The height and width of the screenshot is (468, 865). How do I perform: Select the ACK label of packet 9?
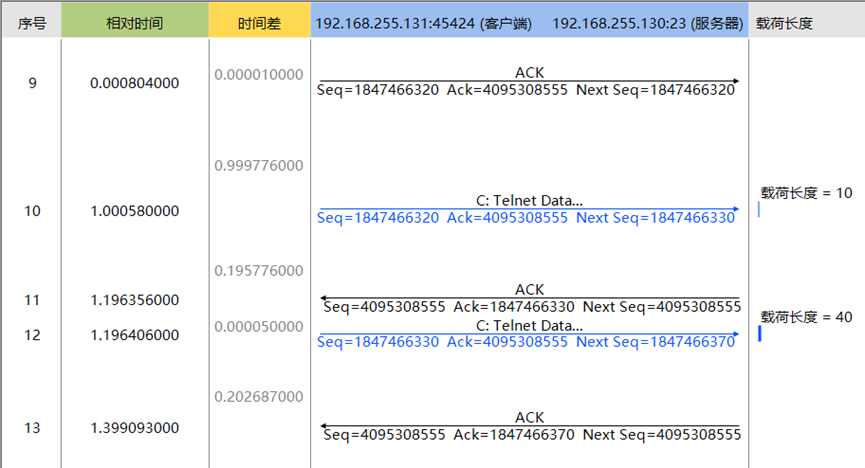[x=529, y=73]
